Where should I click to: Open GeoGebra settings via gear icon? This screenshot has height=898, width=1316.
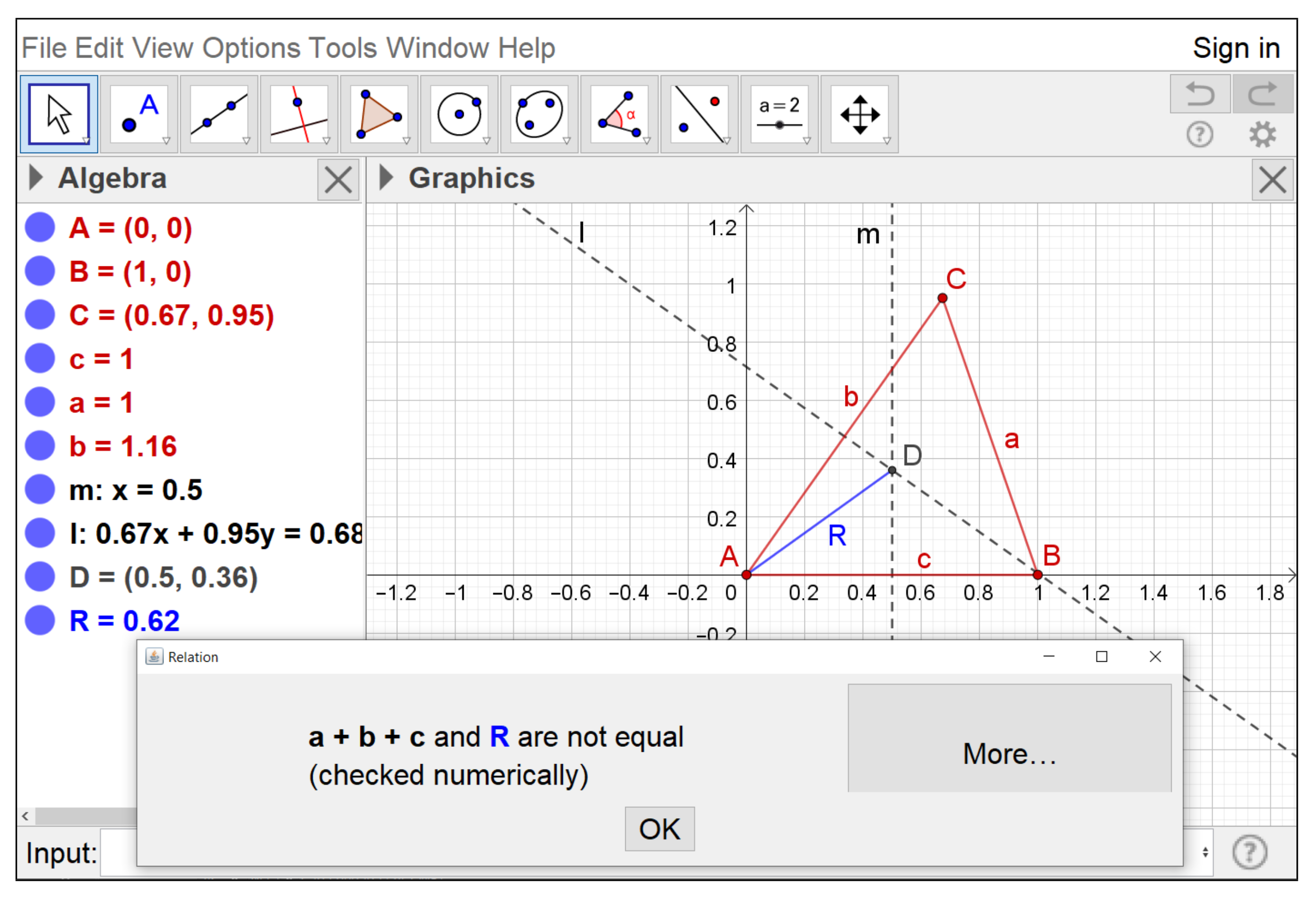click(1263, 134)
